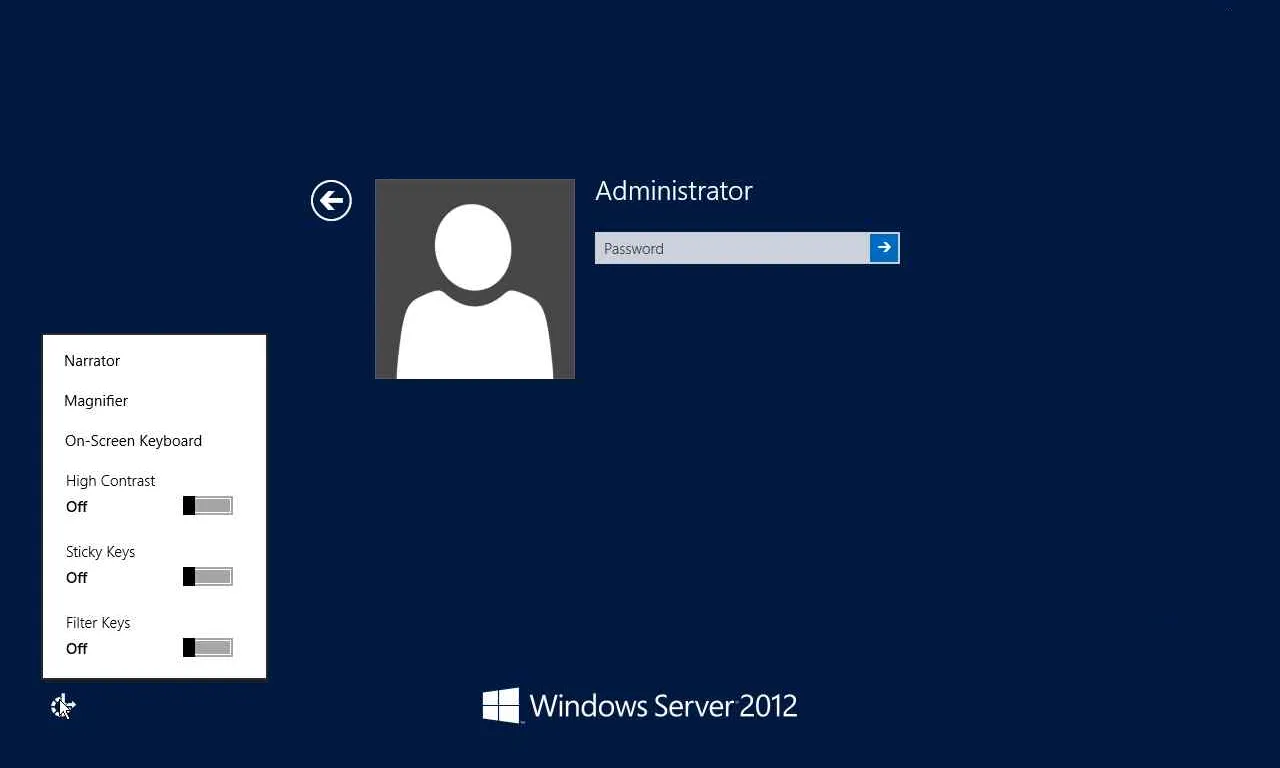
Task: Toggle High Contrast on
Action: coord(208,506)
